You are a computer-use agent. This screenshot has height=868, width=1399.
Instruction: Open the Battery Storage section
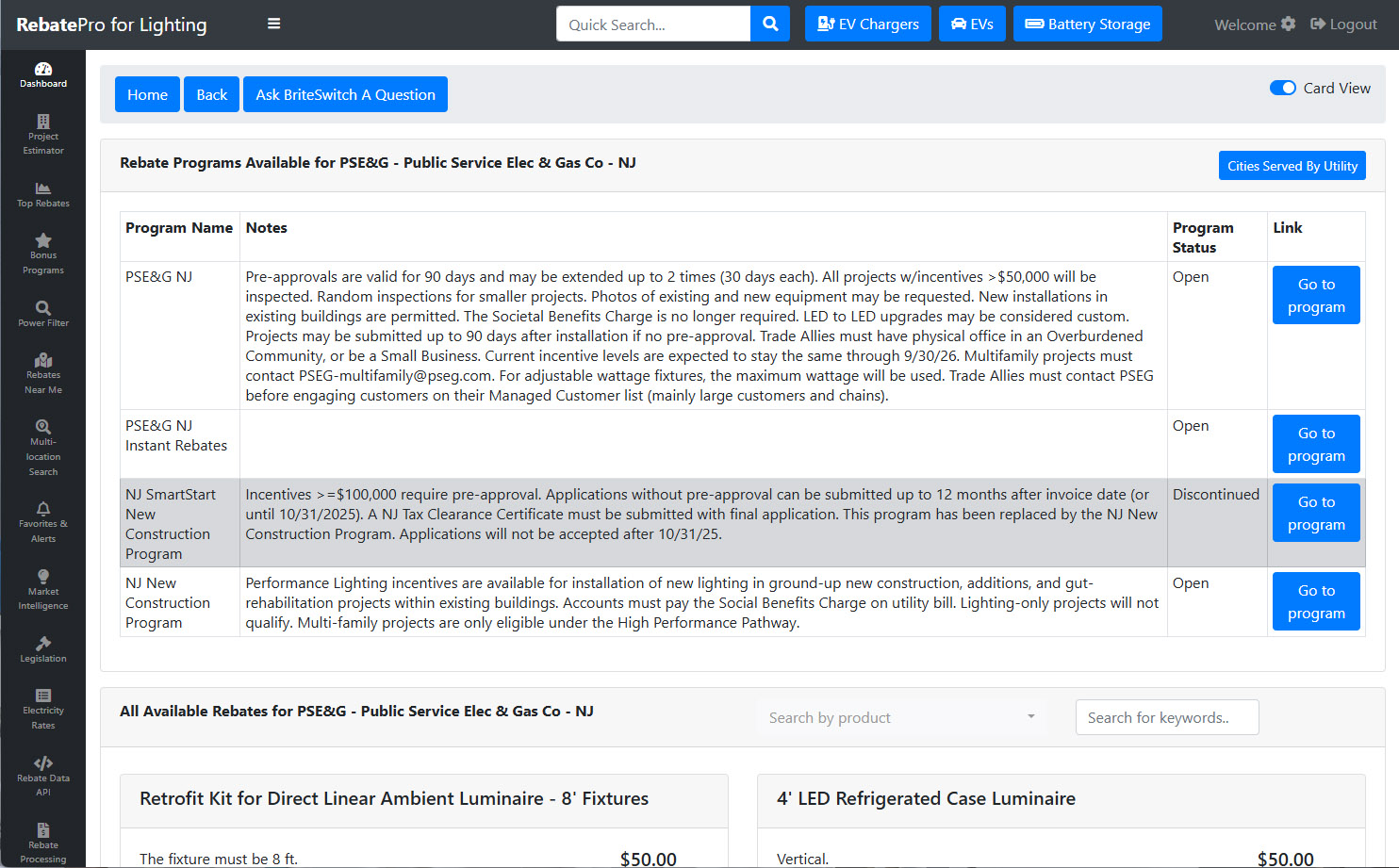[x=1088, y=24]
